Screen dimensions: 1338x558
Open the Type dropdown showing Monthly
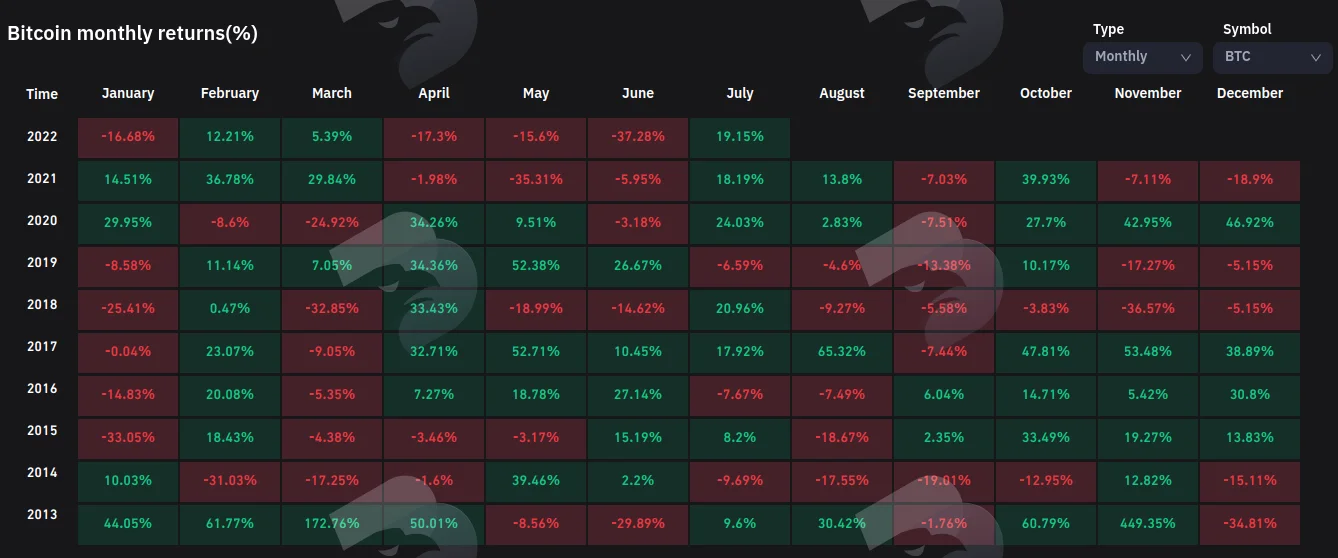pyautogui.click(x=1143, y=57)
